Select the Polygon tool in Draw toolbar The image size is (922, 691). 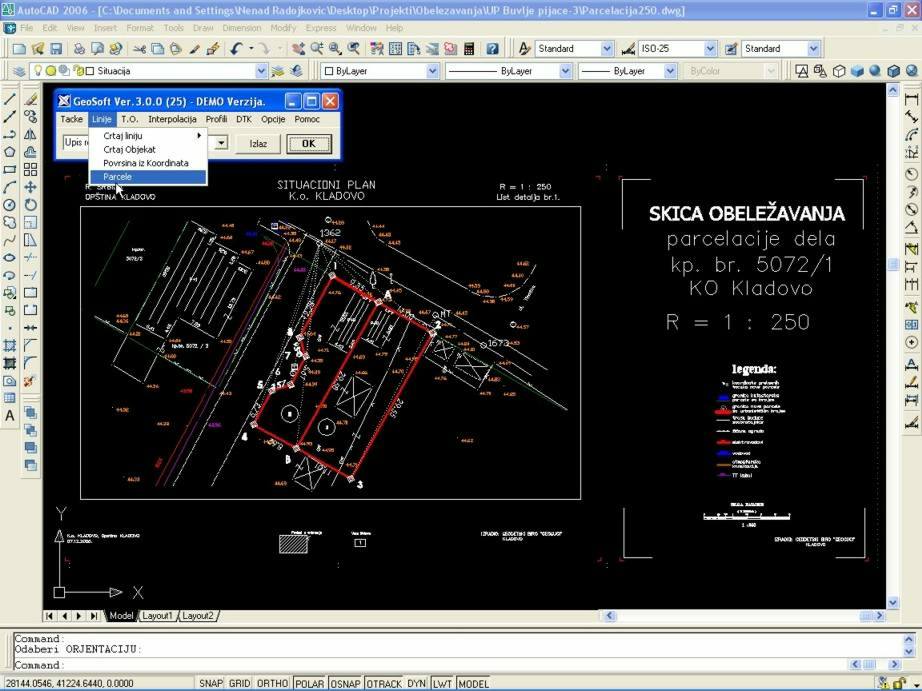[x=9, y=152]
